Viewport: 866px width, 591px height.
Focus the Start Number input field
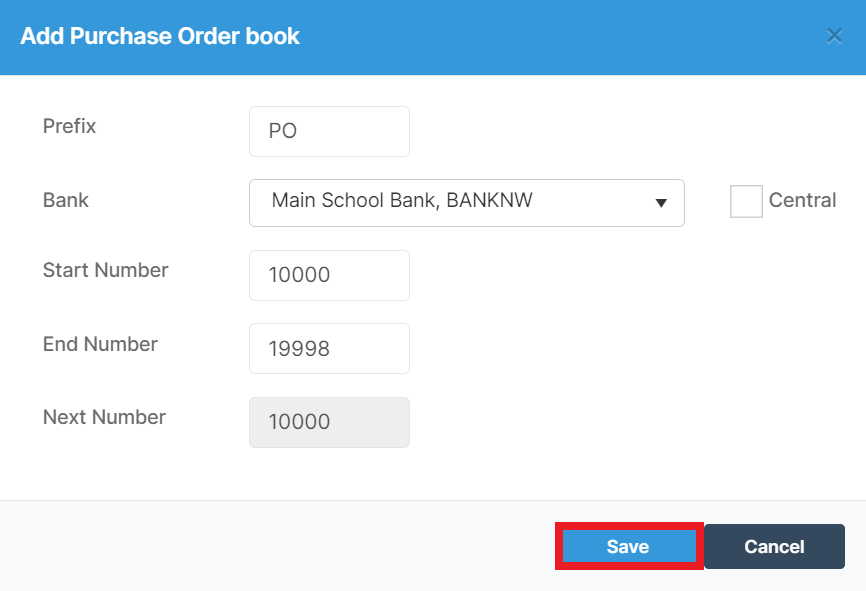coord(329,276)
